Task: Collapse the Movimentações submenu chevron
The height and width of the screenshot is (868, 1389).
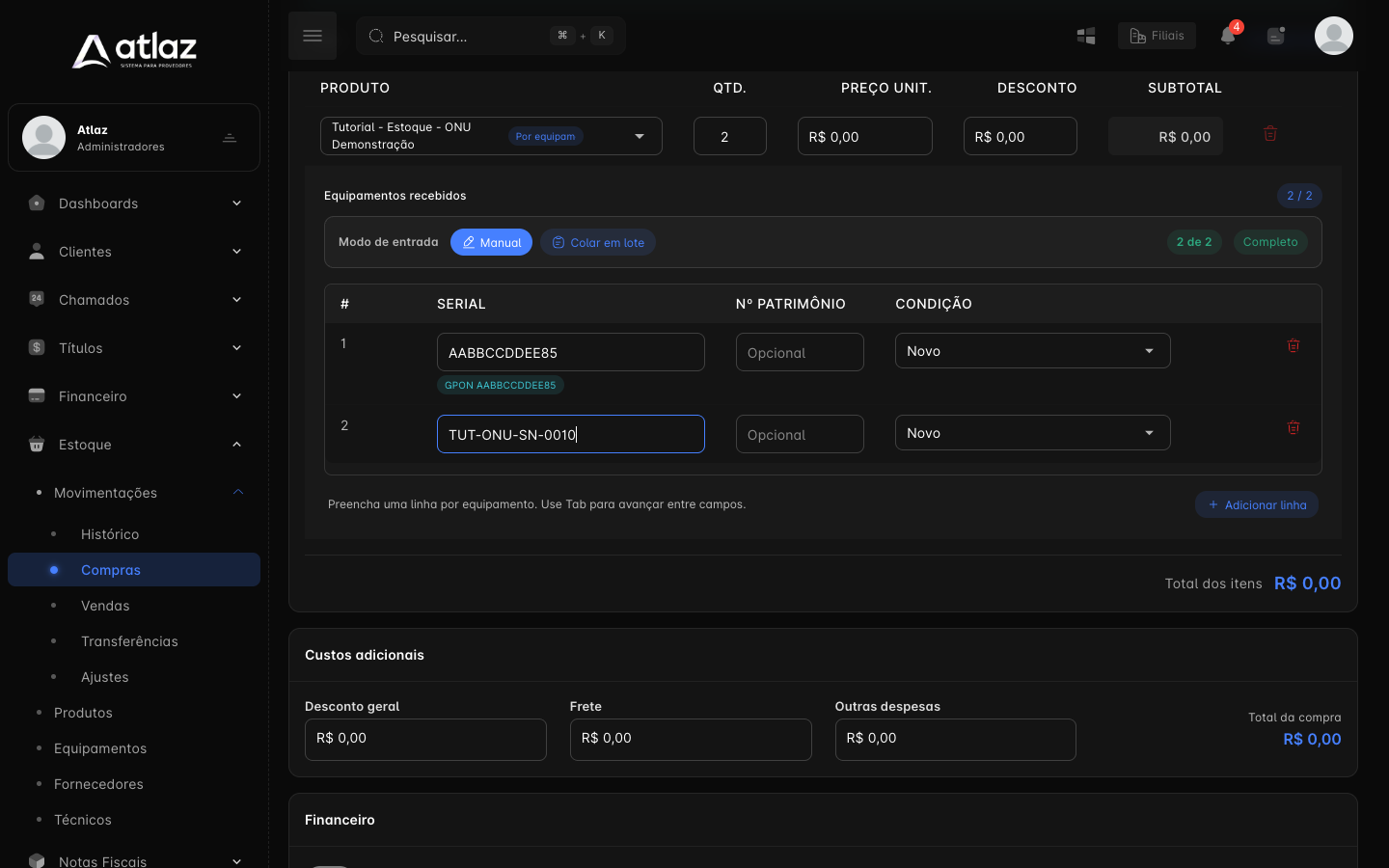Action: point(238,493)
